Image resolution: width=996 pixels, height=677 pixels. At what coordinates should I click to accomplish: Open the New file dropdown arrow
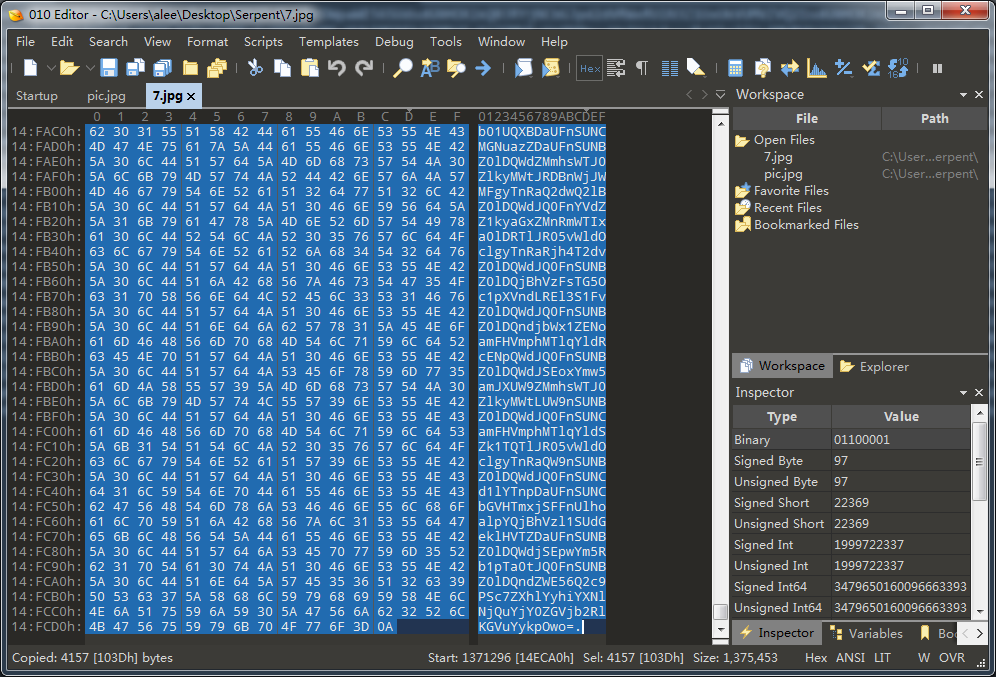(x=51, y=68)
